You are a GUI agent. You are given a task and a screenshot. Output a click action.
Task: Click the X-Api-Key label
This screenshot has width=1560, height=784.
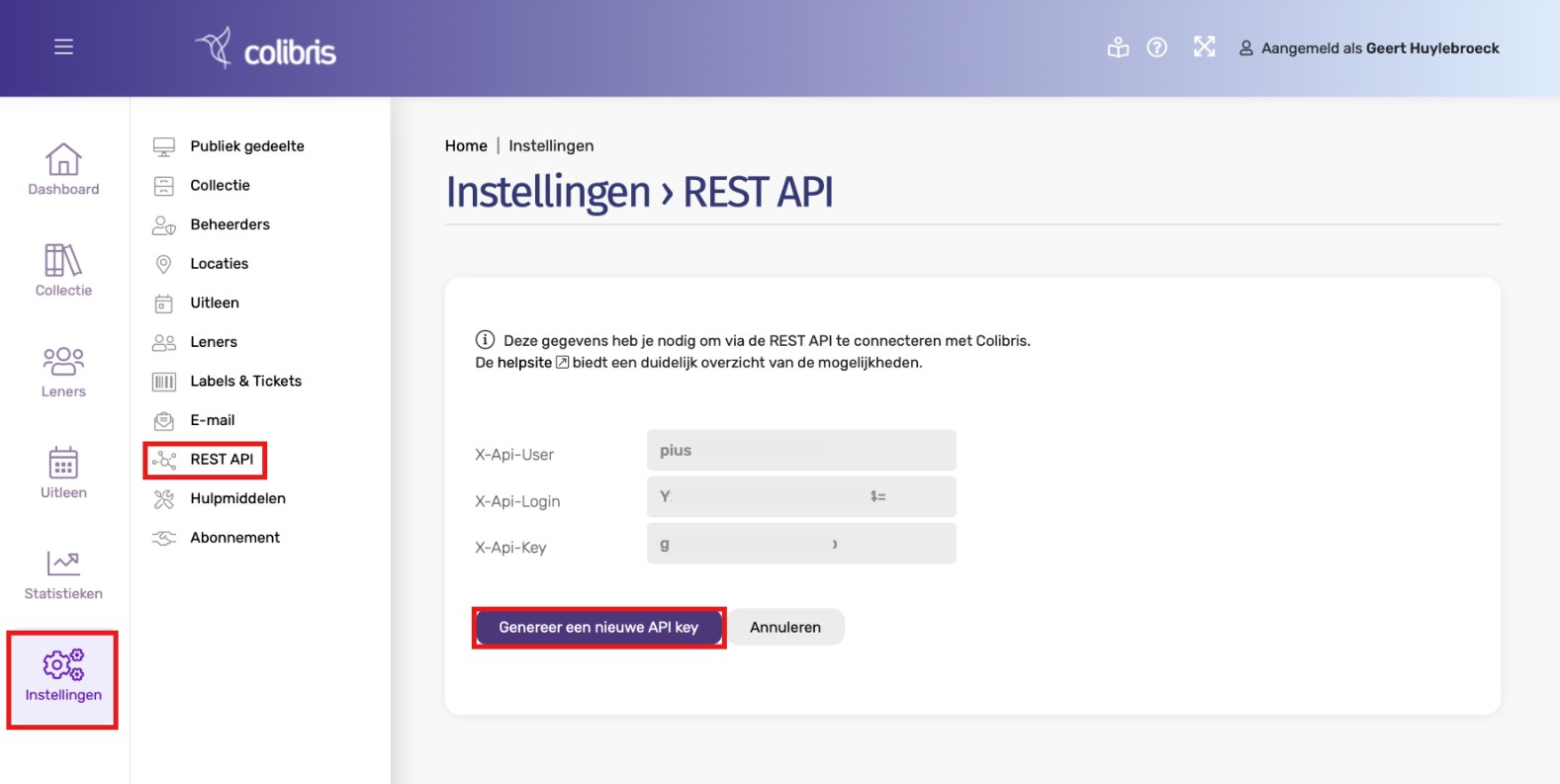coord(510,548)
